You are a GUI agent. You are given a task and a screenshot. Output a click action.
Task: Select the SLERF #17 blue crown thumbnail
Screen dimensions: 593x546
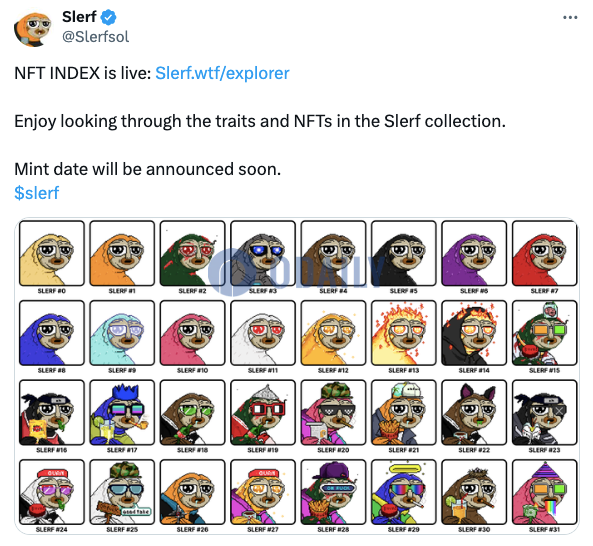[122, 413]
